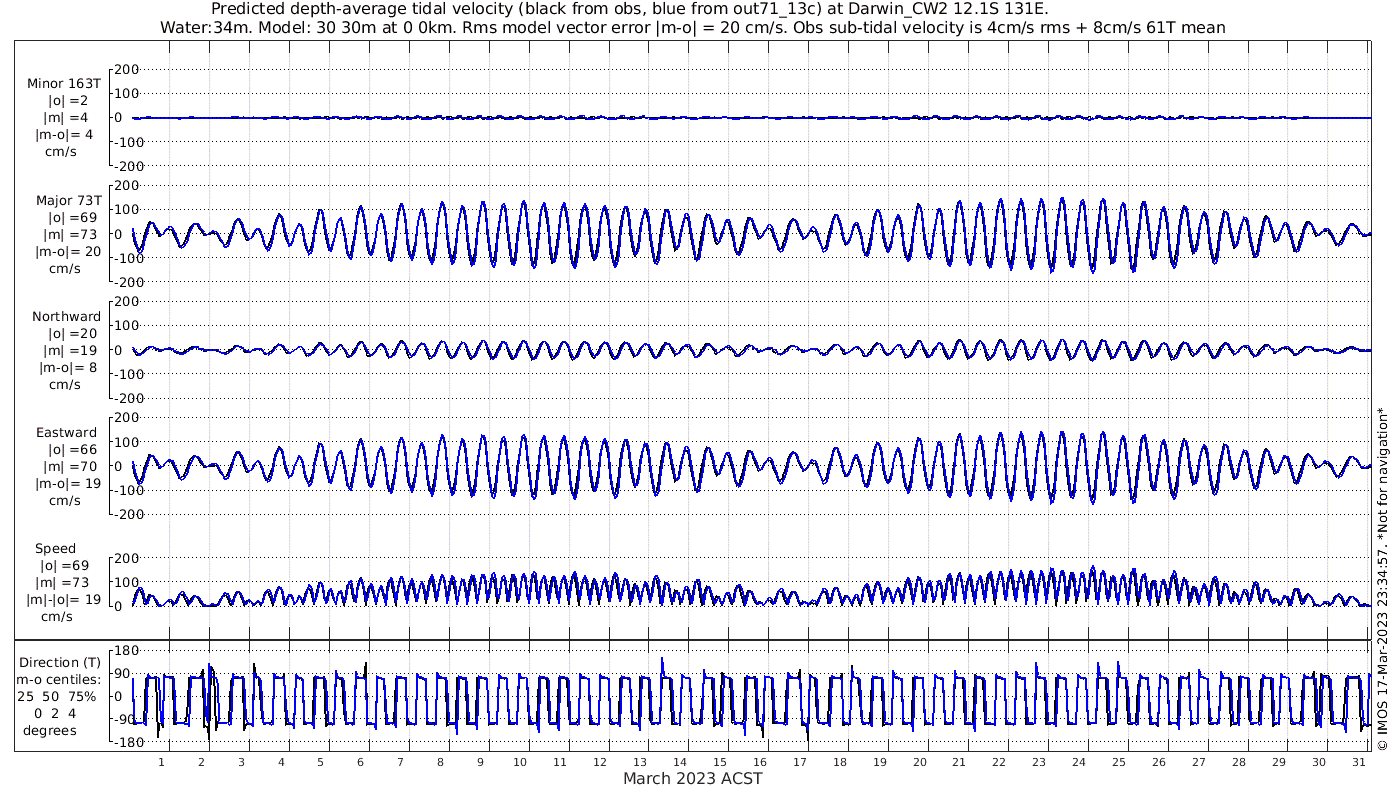The image size is (1400, 800).
Task: Click date label '31' on the x-axis
Action: coord(1358,762)
